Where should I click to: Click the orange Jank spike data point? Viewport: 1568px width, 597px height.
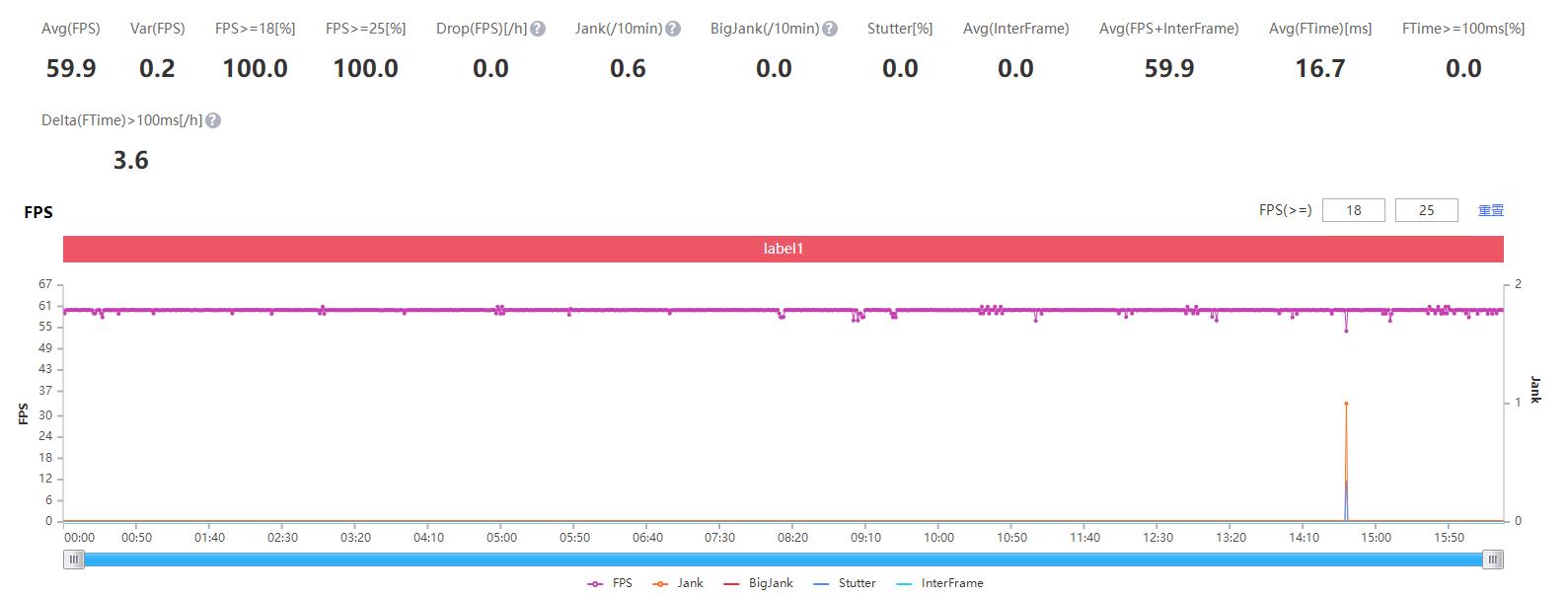(1346, 404)
